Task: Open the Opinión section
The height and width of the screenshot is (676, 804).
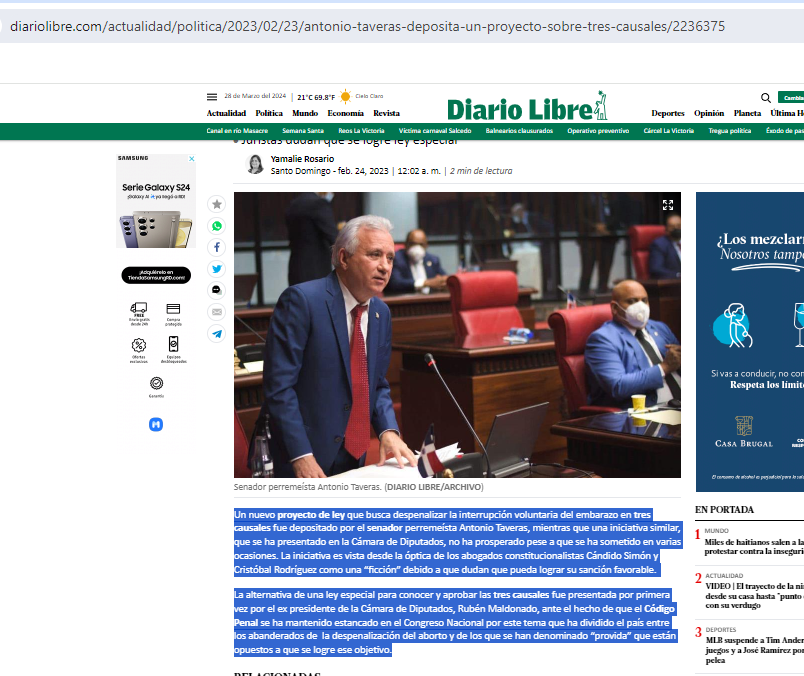Action: [709, 113]
